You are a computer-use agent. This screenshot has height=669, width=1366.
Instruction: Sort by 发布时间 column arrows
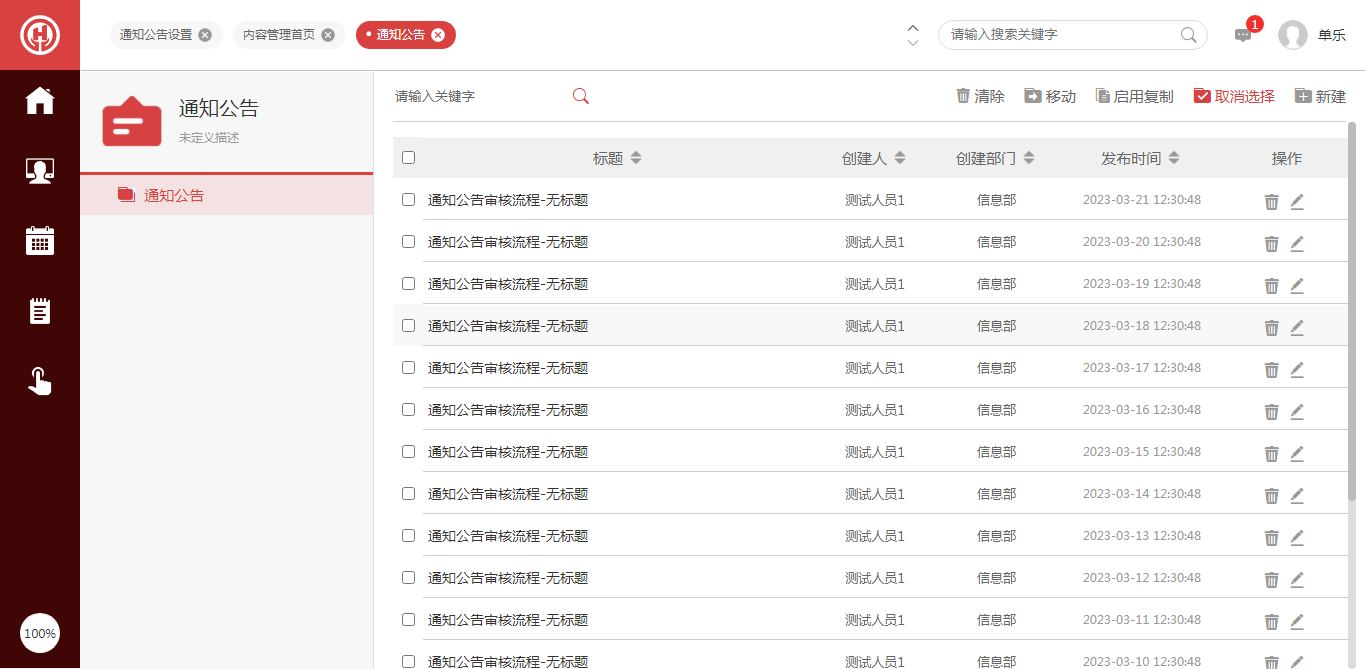[1174, 158]
